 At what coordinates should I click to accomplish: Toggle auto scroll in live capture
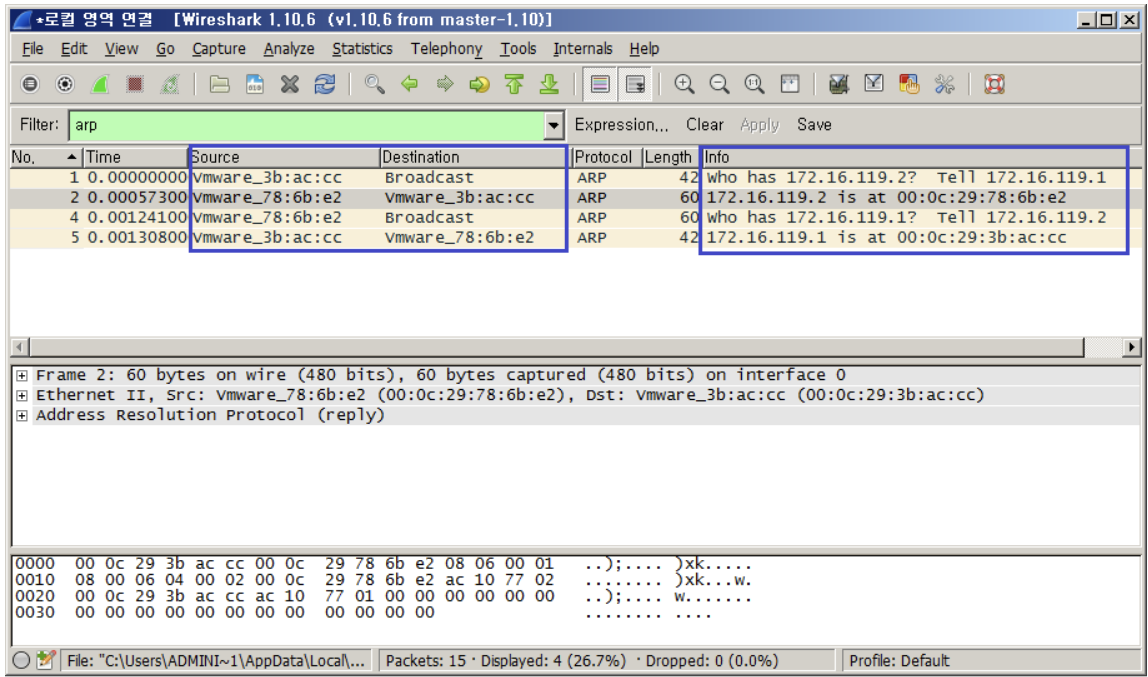(x=635, y=84)
